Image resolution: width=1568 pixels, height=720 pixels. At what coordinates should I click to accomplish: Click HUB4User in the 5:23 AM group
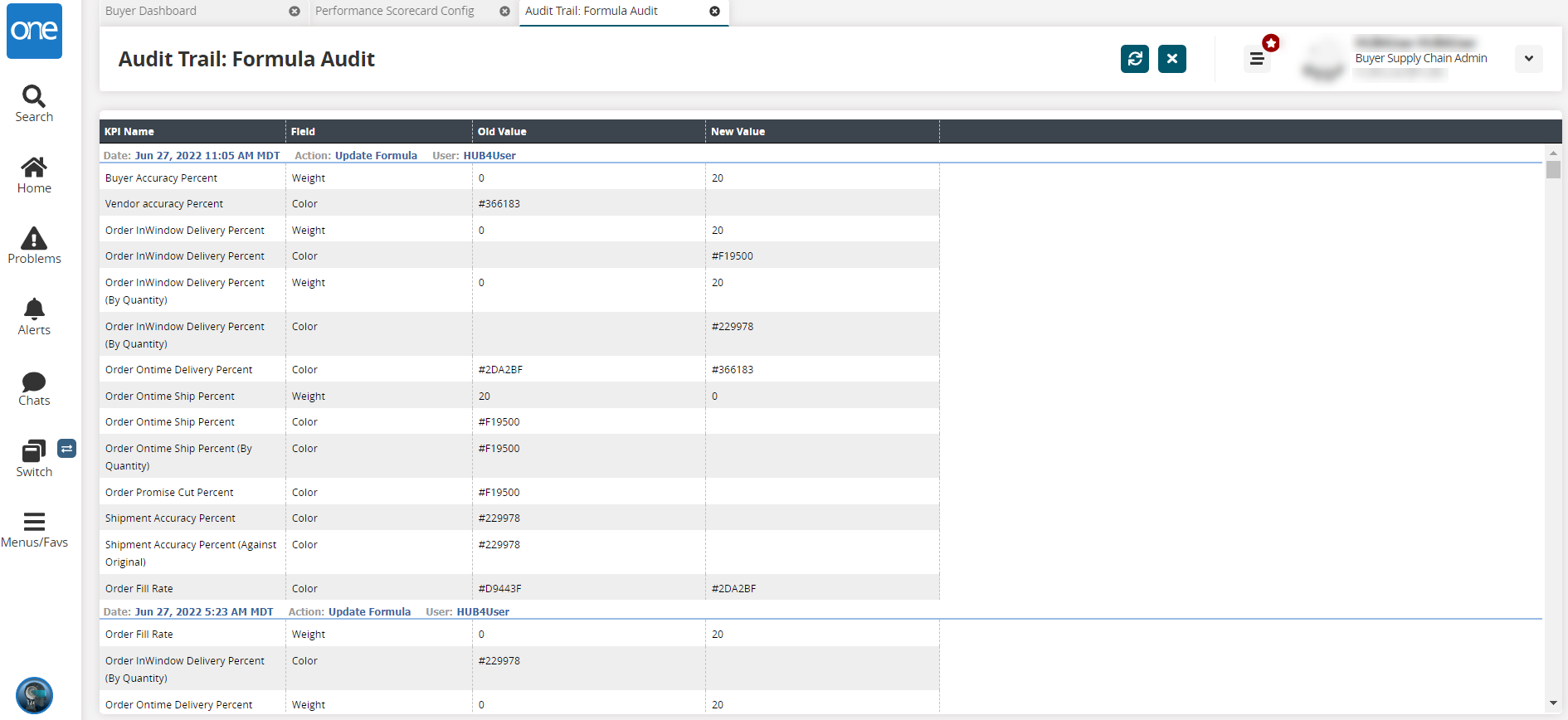click(x=483, y=612)
